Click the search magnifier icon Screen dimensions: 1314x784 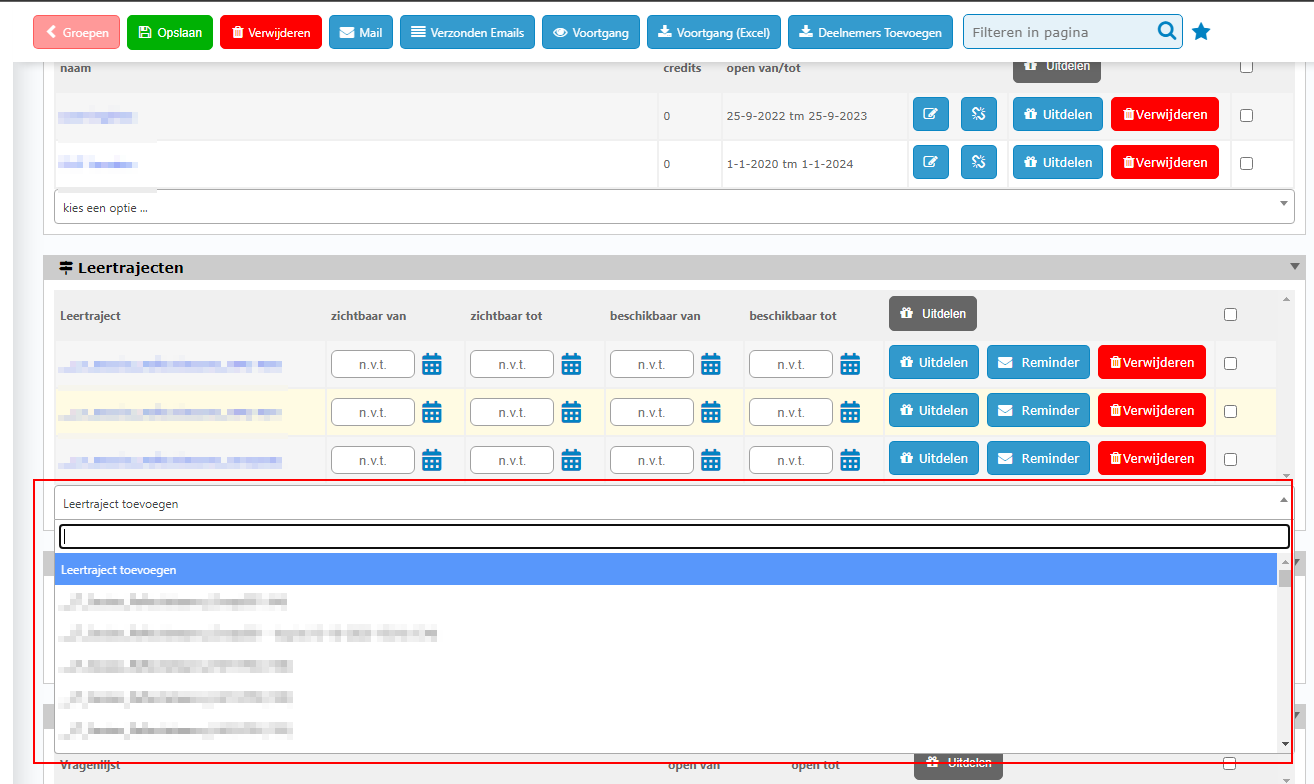[1166, 32]
